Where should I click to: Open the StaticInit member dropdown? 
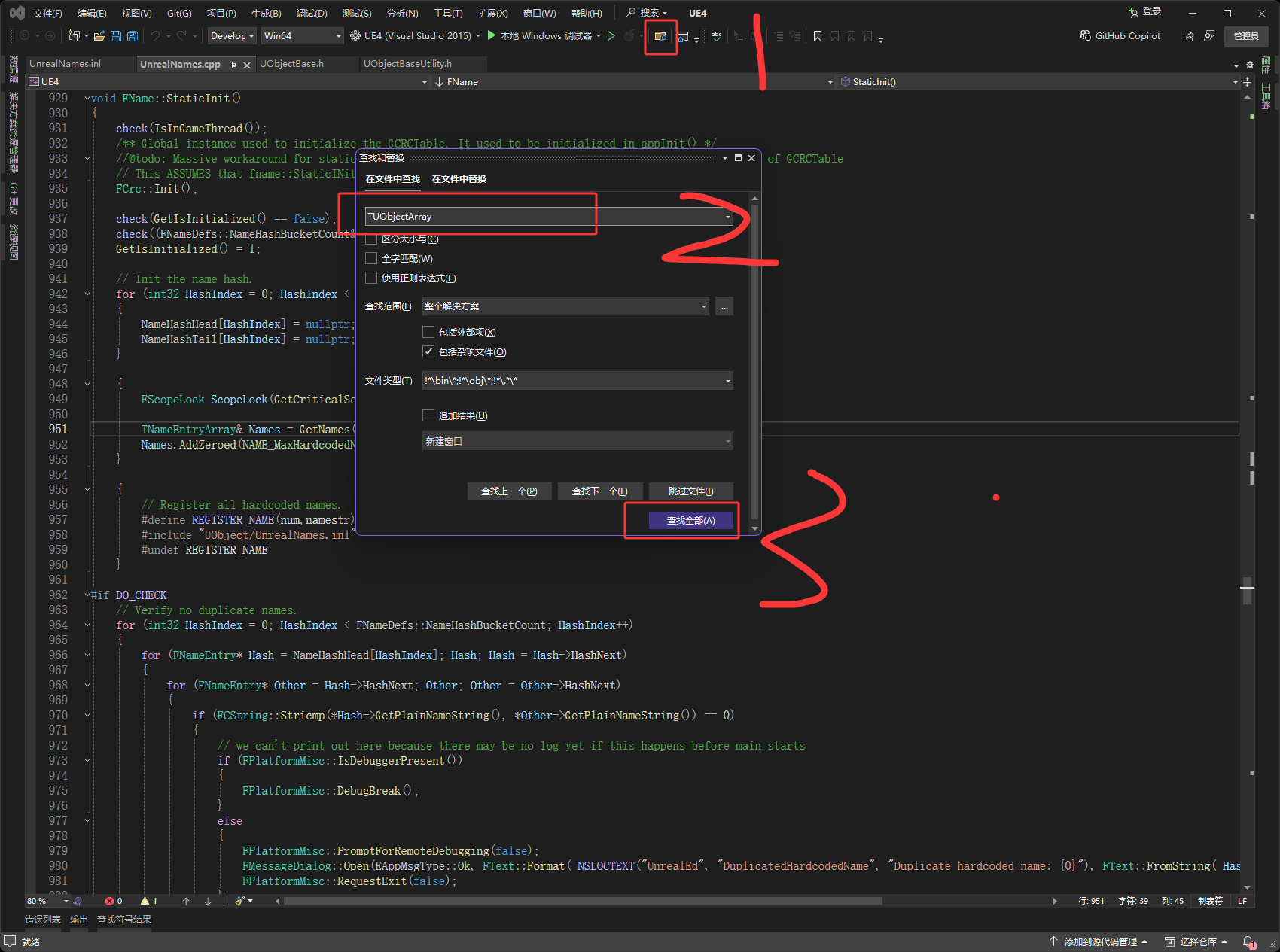tap(1039, 81)
